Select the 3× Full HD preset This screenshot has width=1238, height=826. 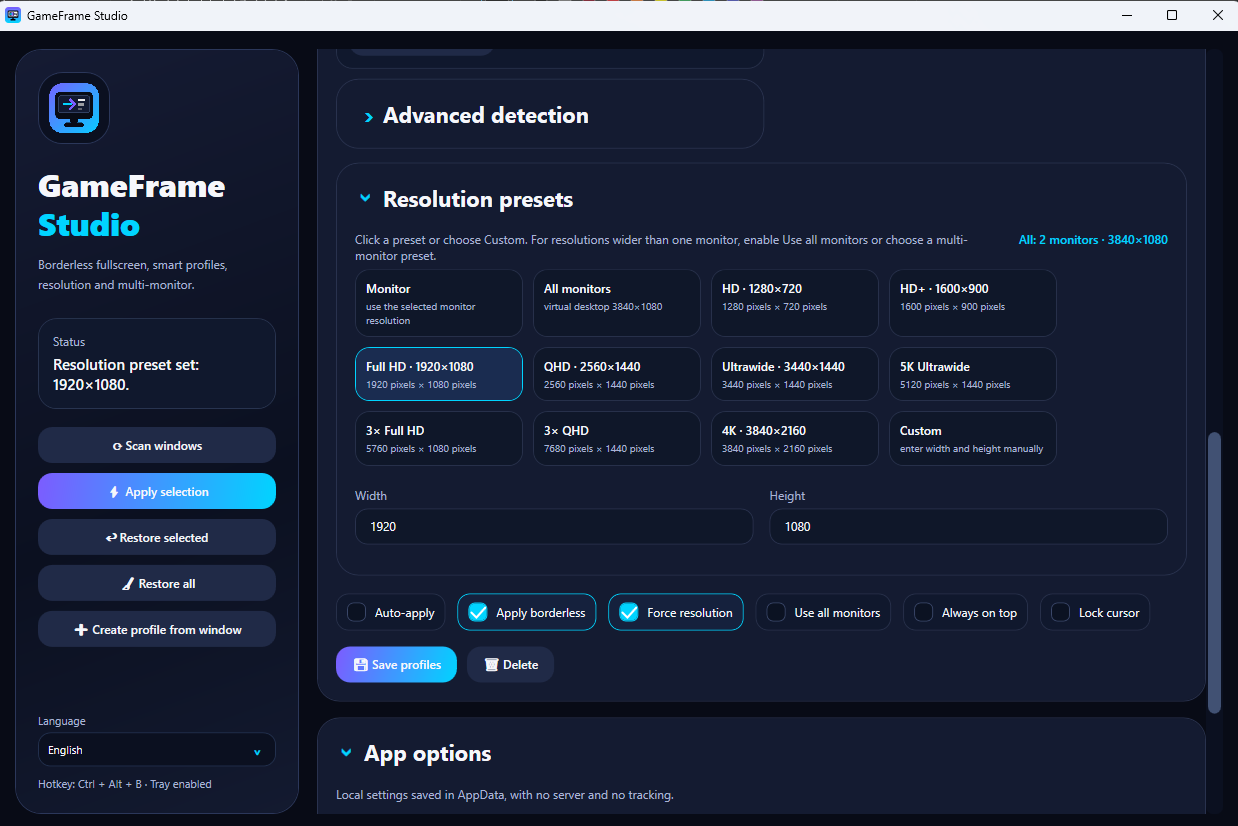[439, 438]
